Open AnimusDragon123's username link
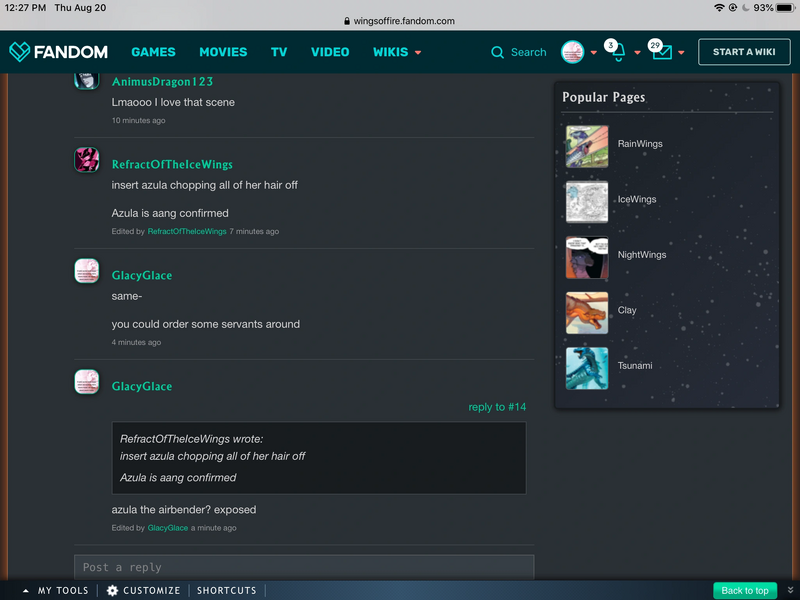The width and height of the screenshot is (800, 600). point(162,81)
